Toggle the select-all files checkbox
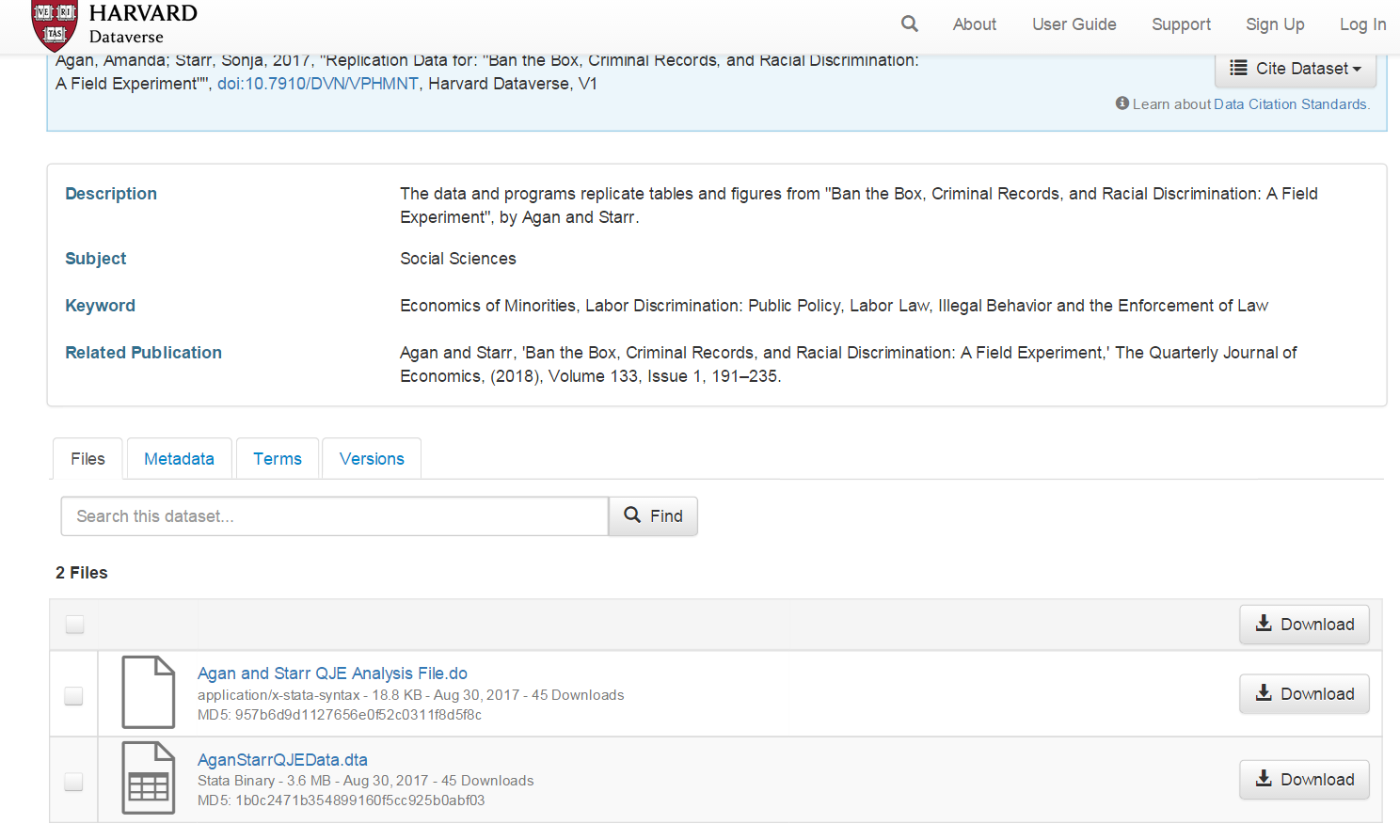Screen dimensions: 1400x840 [x=74, y=625]
